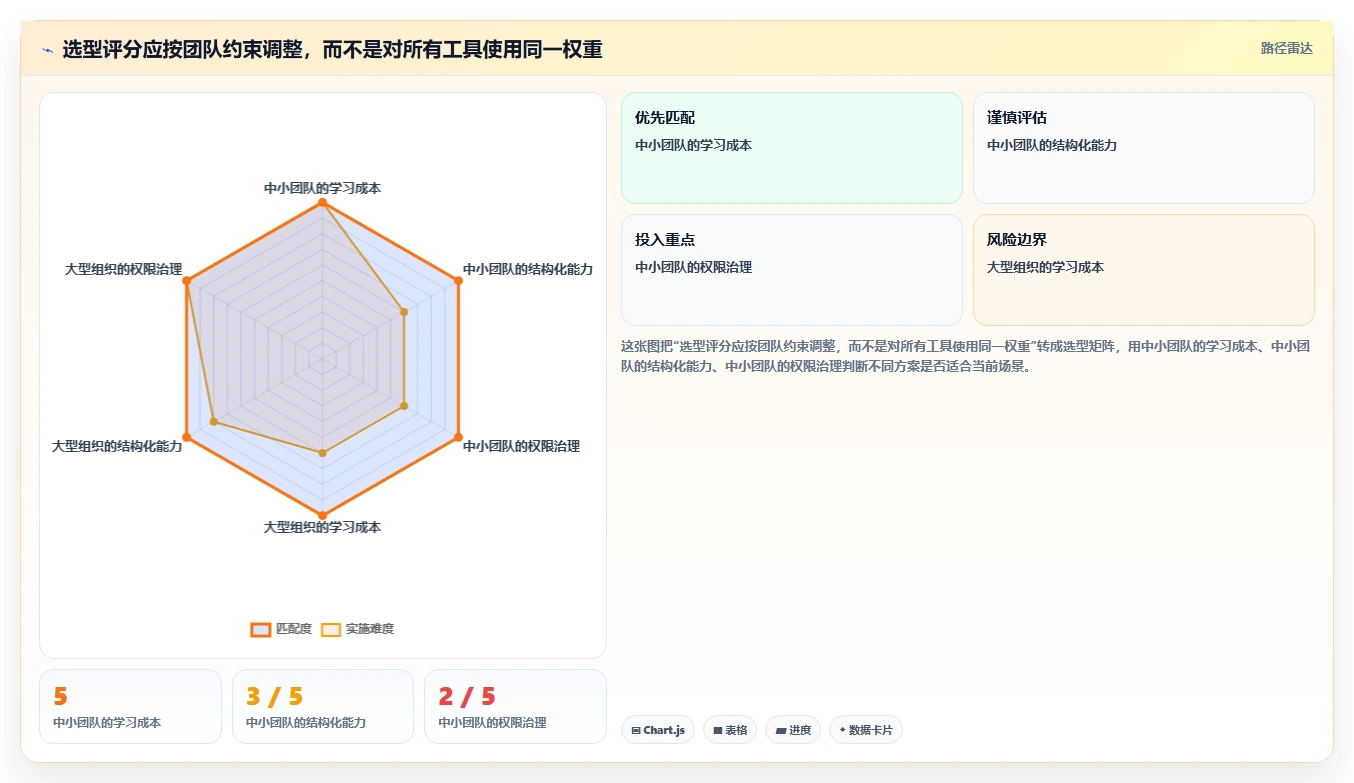Select the 投入重点 card
Viewport: 1354px width, 783px height.
(x=791, y=270)
